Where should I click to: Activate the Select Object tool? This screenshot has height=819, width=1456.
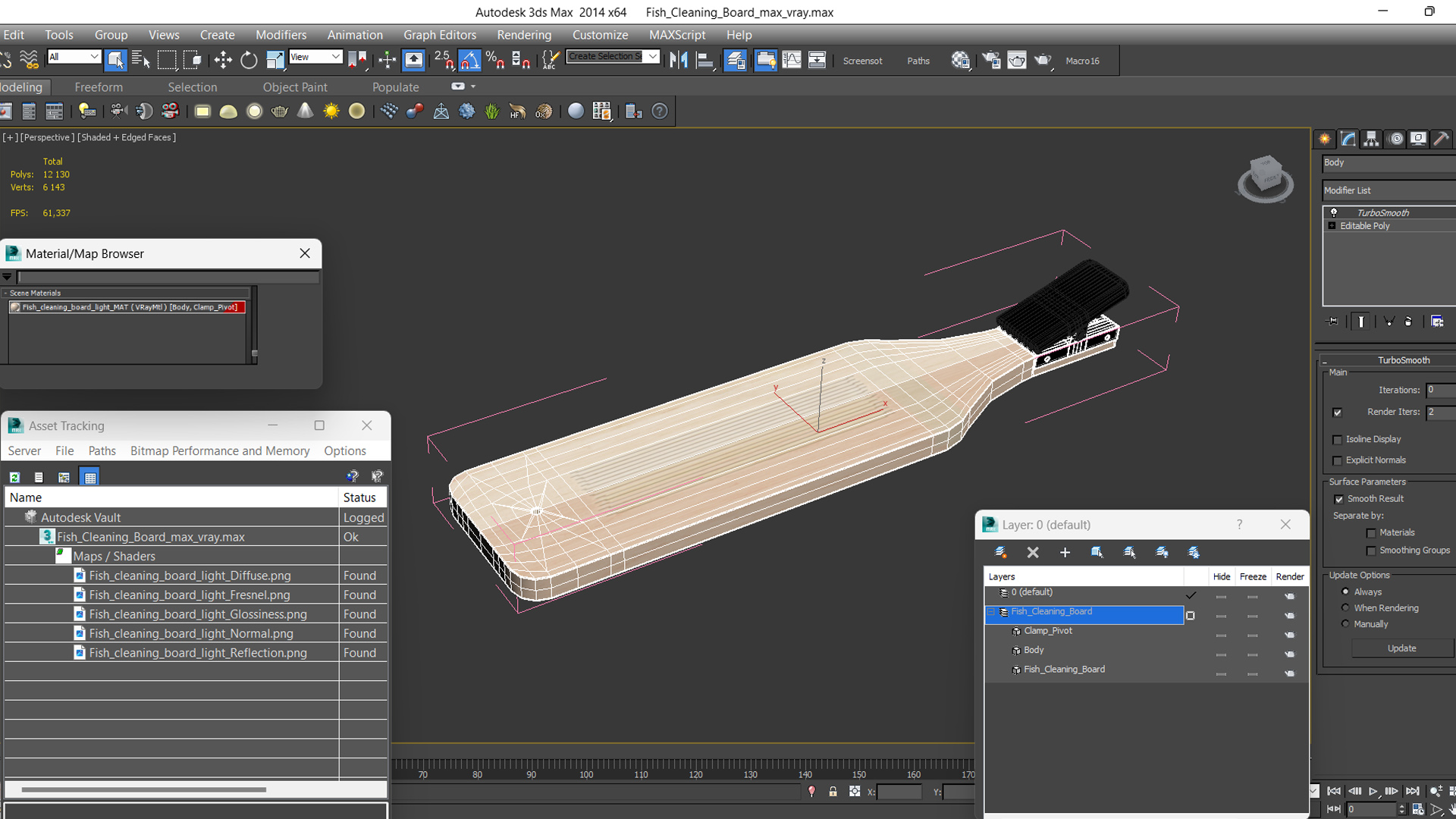[115, 60]
